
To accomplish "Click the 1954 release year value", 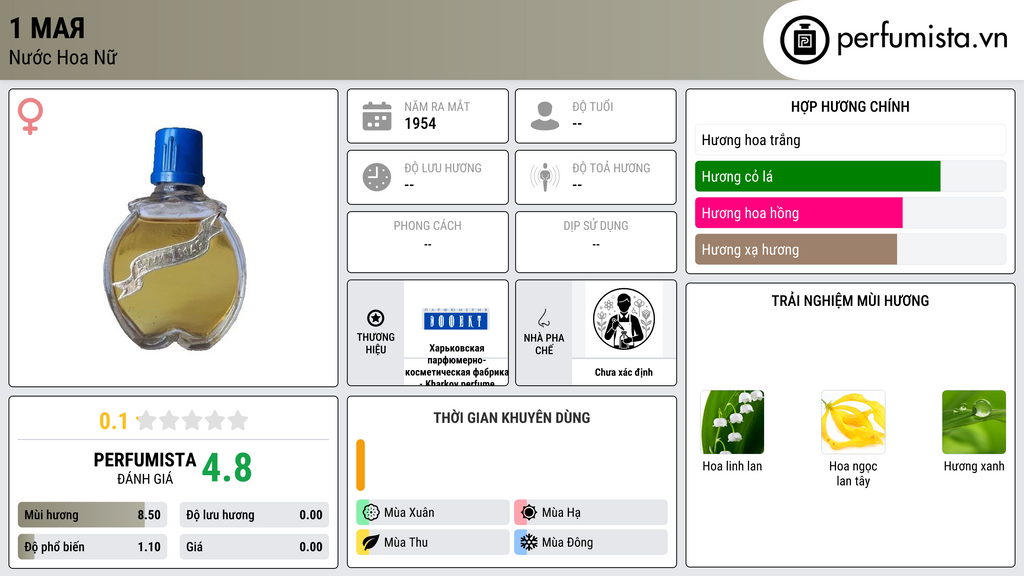I will click(420, 123).
